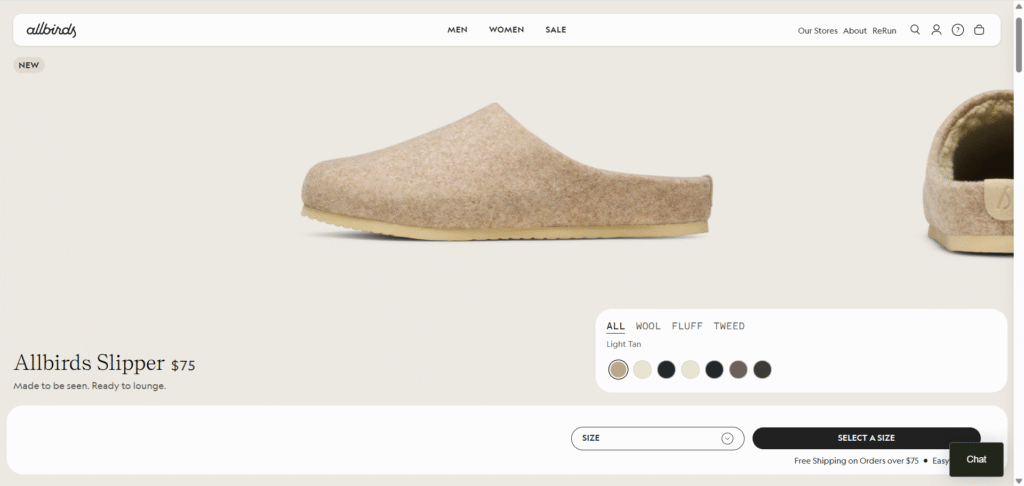
Task: Open the Women navigation menu
Action: pyautogui.click(x=506, y=30)
